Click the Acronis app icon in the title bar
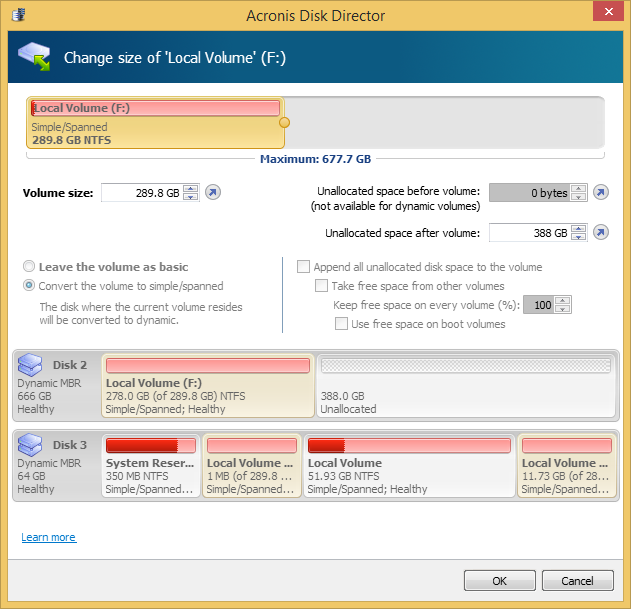 click(19, 15)
